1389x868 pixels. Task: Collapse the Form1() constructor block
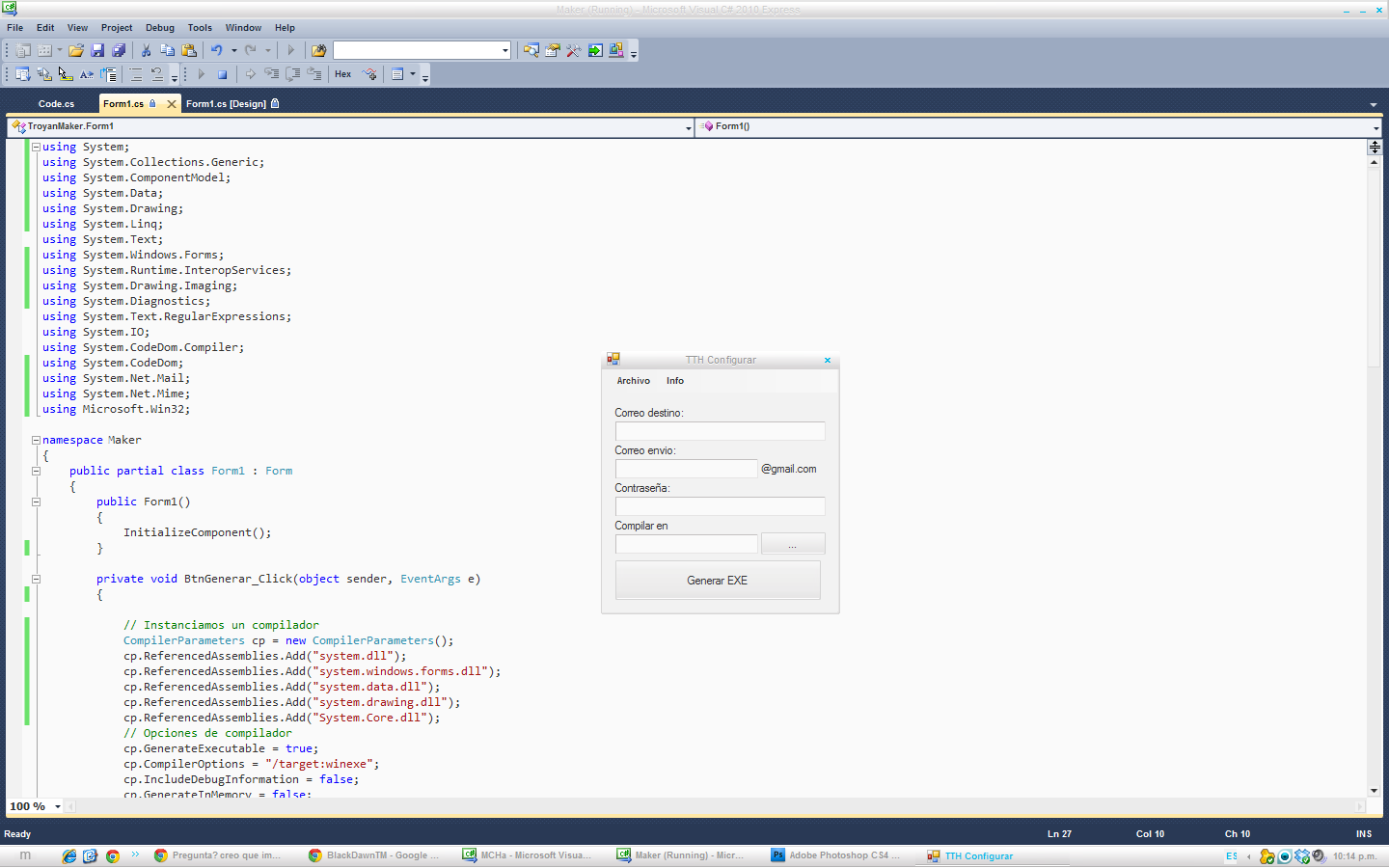point(36,502)
